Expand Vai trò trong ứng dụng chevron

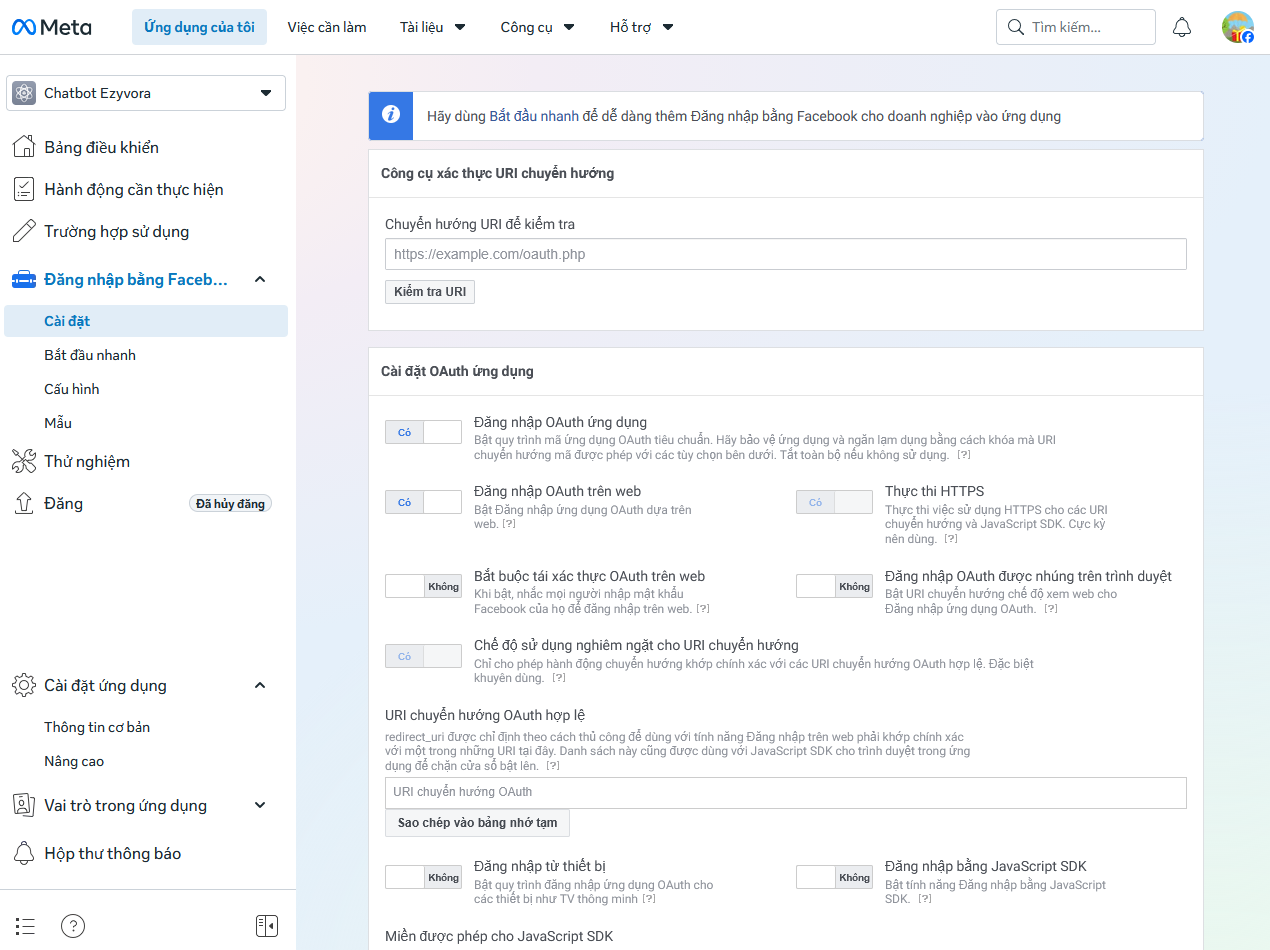pyautogui.click(x=260, y=805)
